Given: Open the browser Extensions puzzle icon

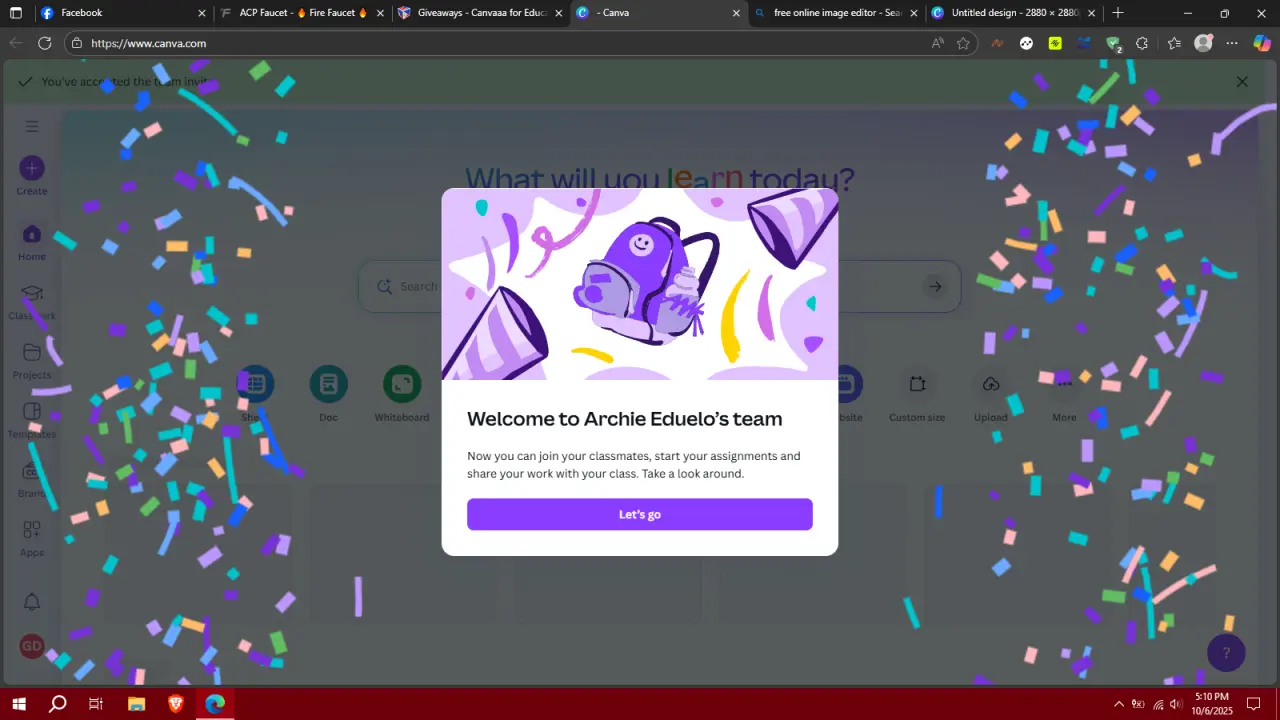Looking at the screenshot, I should 1142,43.
